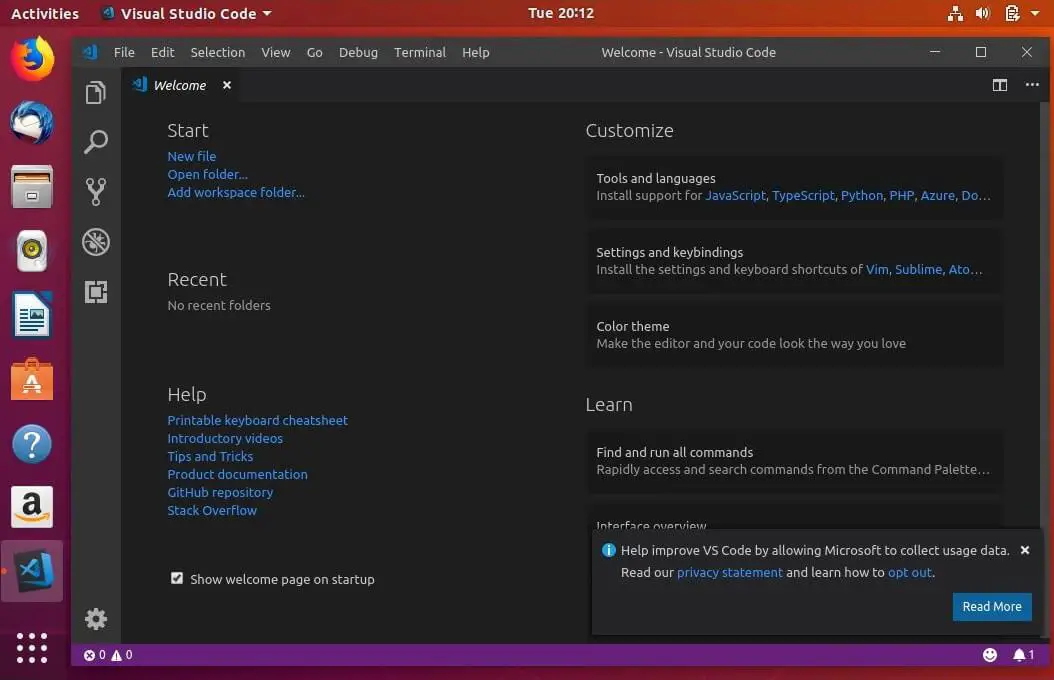
Task: Click the errors and warnings status indicator
Action: click(x=107, y=654)
